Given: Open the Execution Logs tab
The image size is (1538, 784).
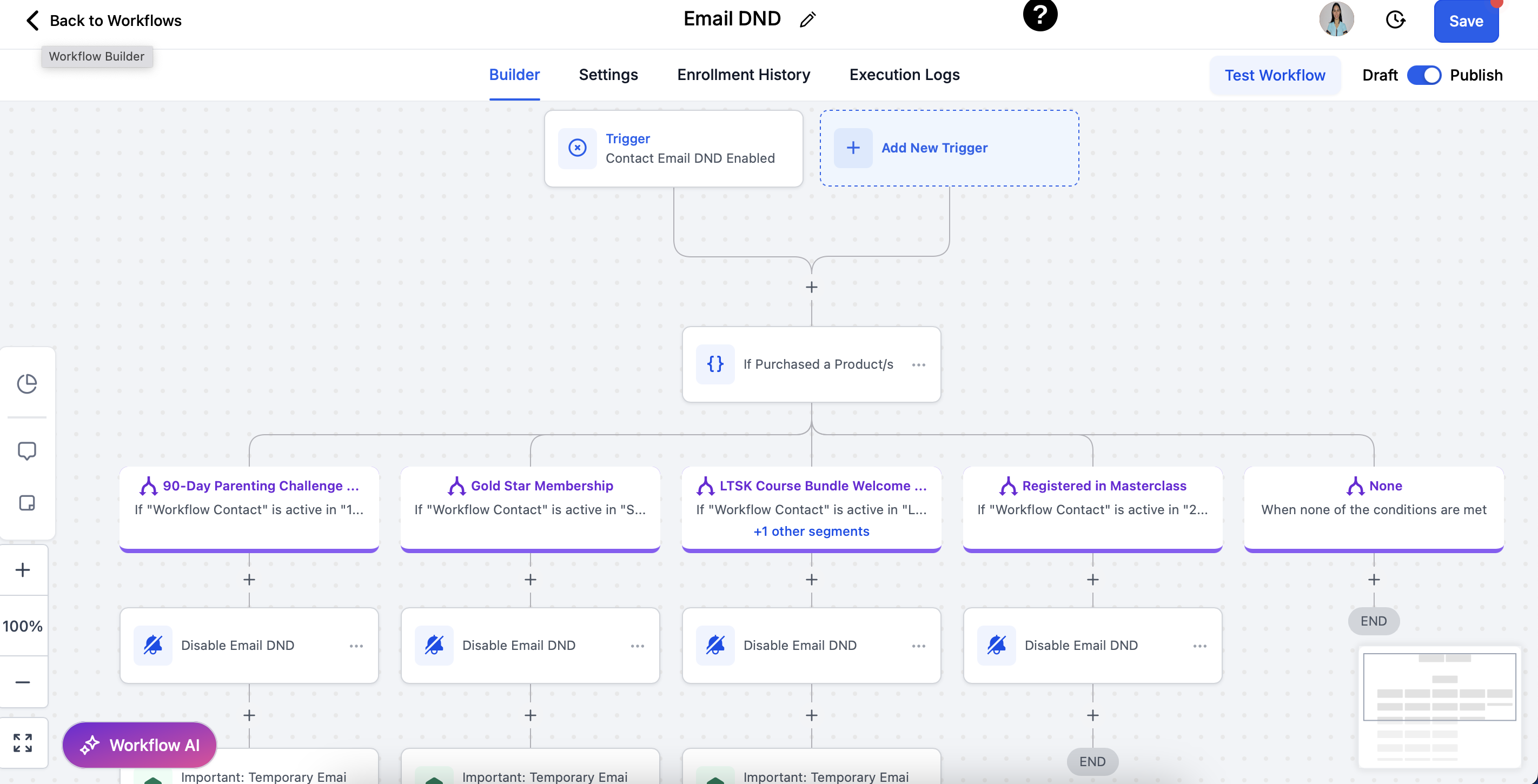Looking at the screenshot, I should [904, 75].
